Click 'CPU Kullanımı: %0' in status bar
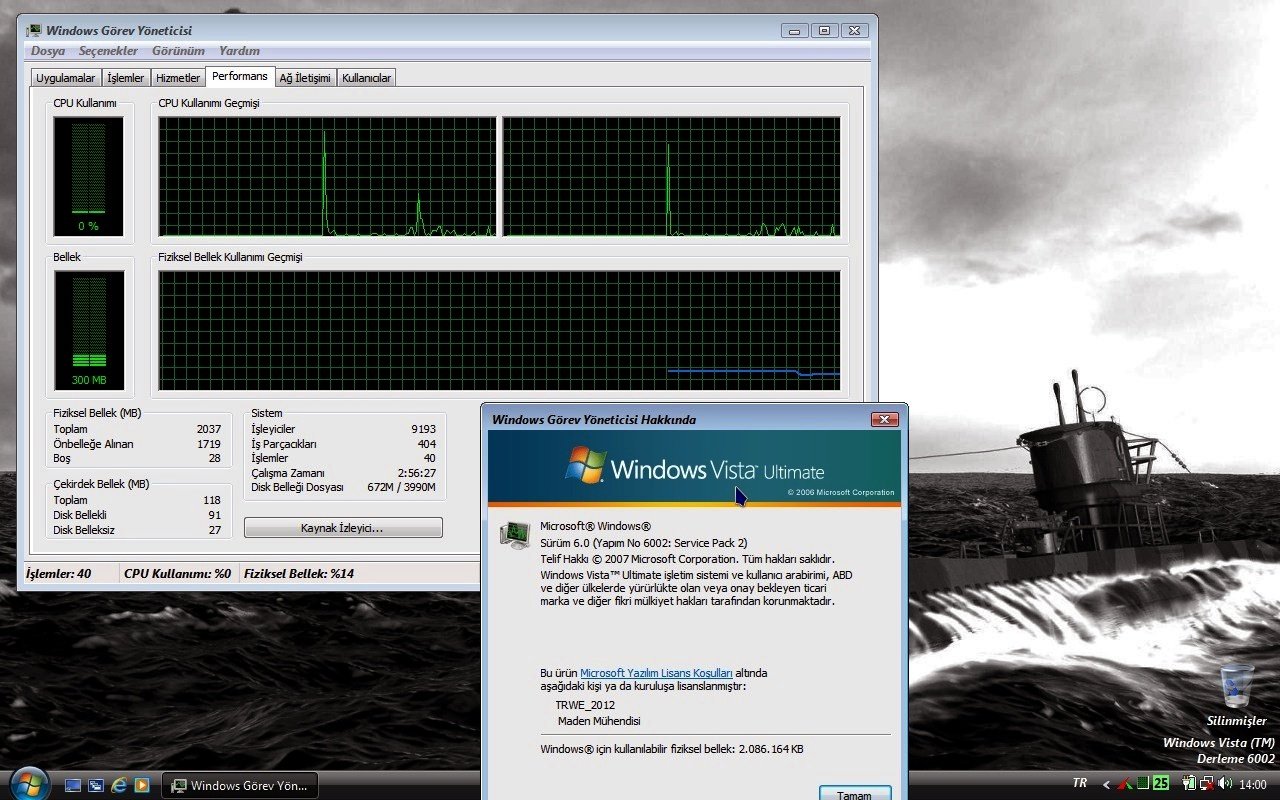Screen dimensions: 1280x800 click(x=177, y=574)
